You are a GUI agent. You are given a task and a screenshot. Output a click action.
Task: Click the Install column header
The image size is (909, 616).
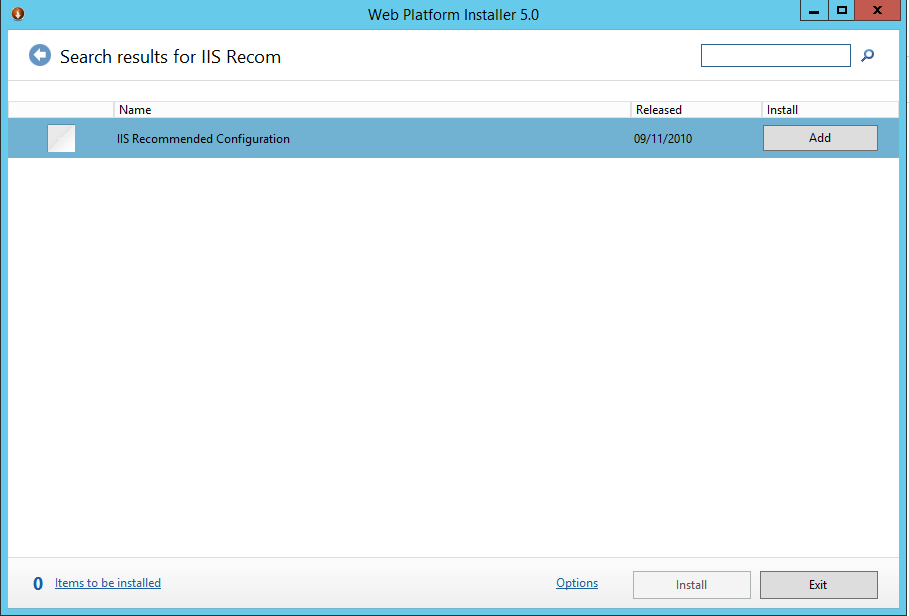(782, 110)
